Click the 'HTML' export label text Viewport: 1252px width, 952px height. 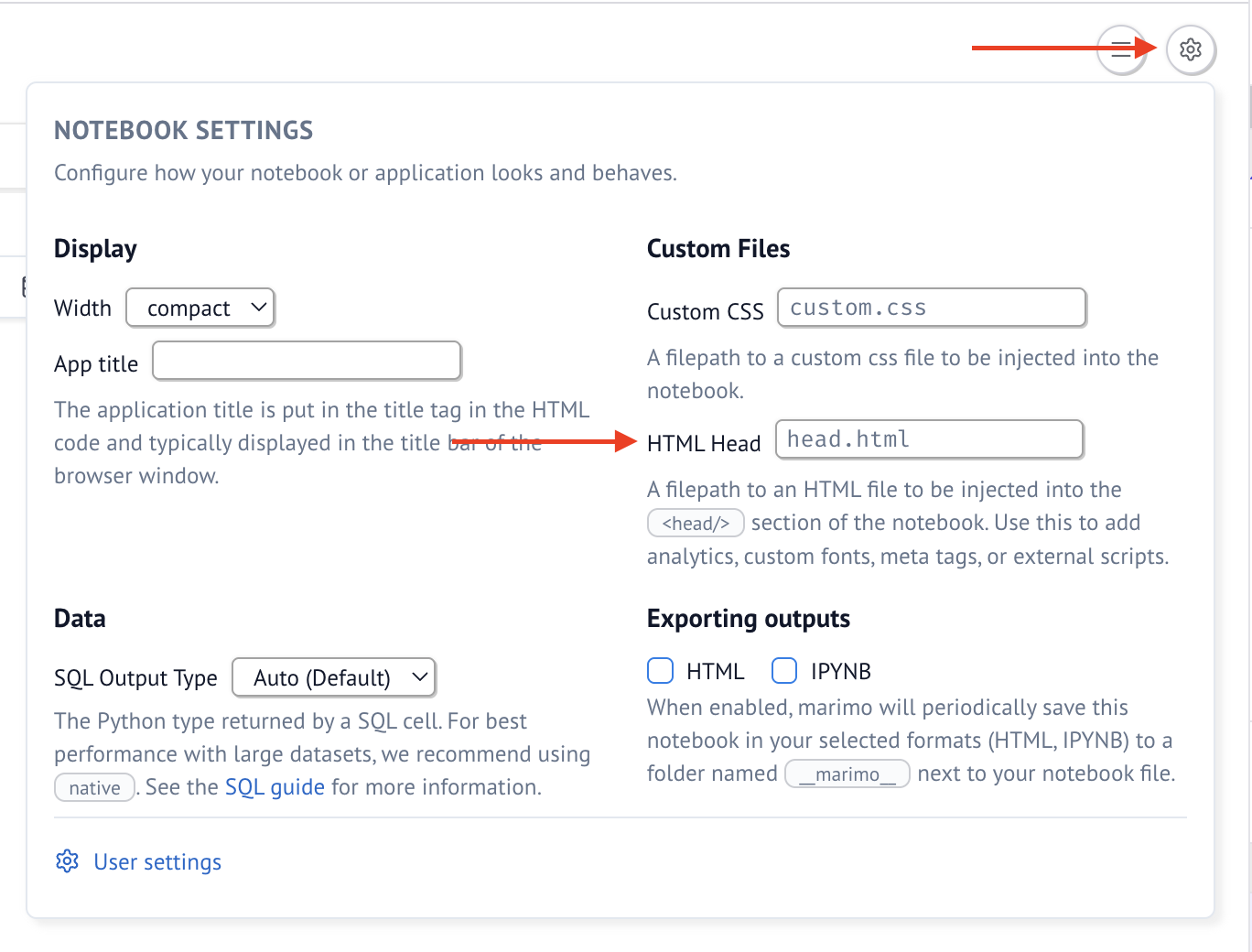point(716,672)
